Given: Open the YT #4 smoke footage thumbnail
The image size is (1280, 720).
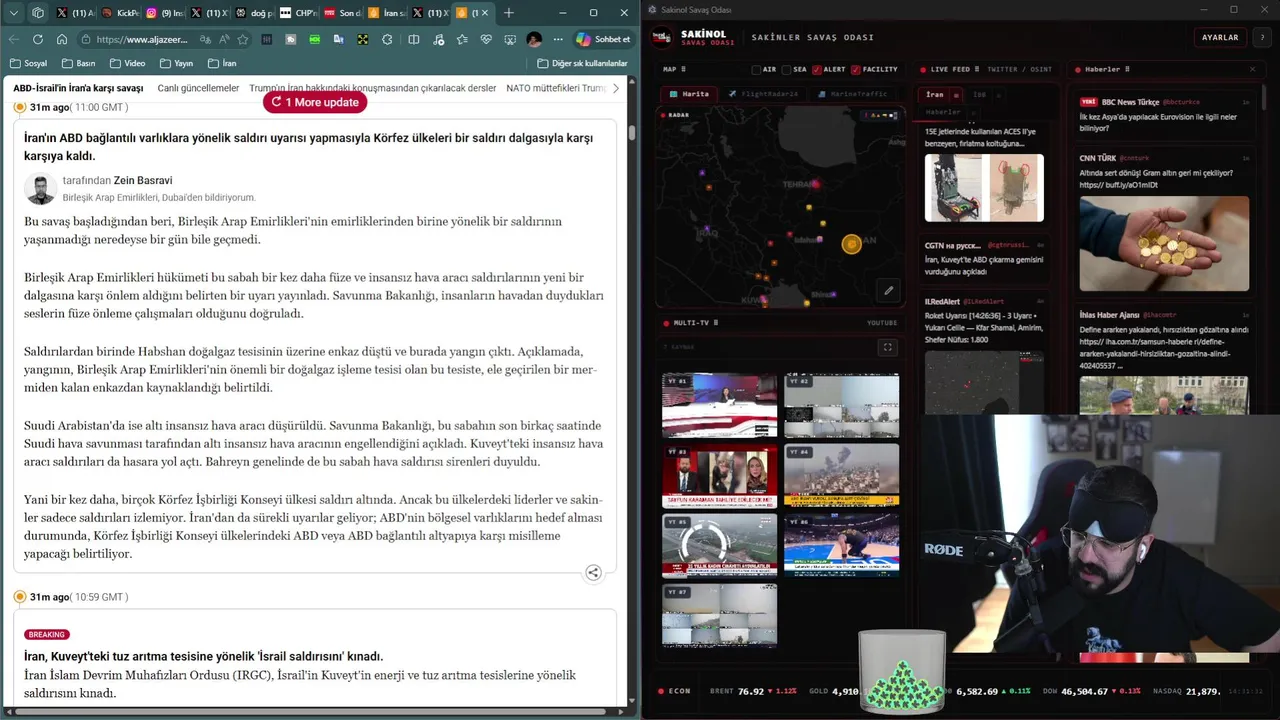Looking at the screenshot, I should [x=841, y=475].
